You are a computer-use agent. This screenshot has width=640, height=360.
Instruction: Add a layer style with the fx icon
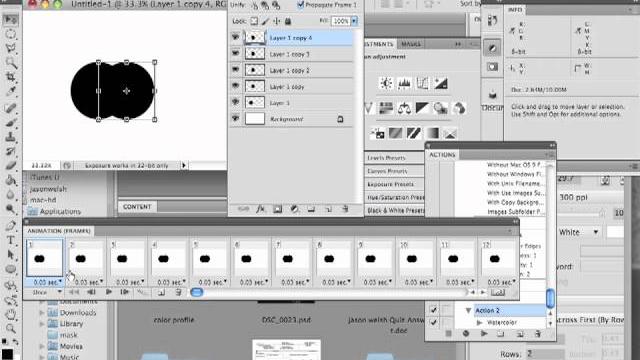tap(260, 209)
